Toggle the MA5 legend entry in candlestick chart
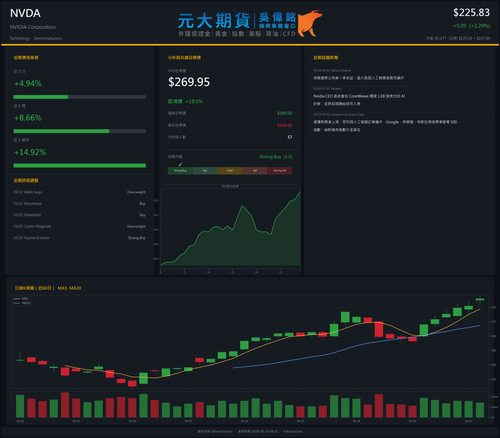Screen dimensions: 500x438 22,299
